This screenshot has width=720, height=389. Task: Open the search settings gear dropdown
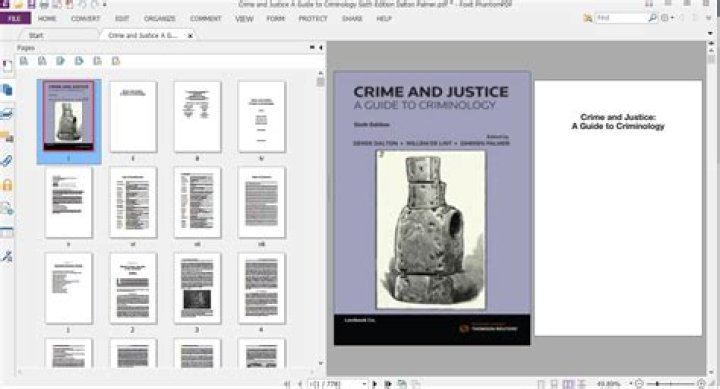click(x=667, y=18)
